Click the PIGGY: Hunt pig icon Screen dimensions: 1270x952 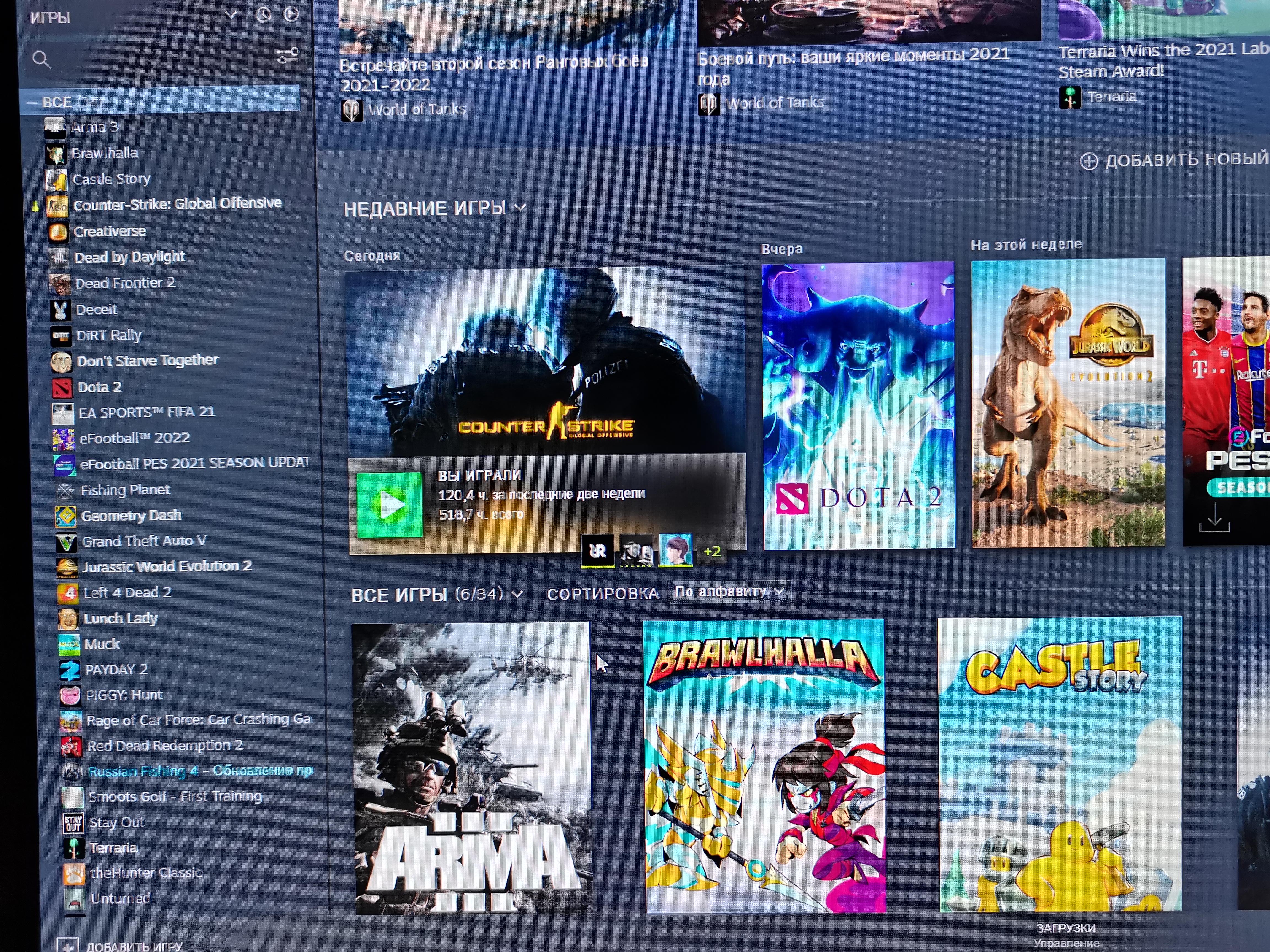70,696
